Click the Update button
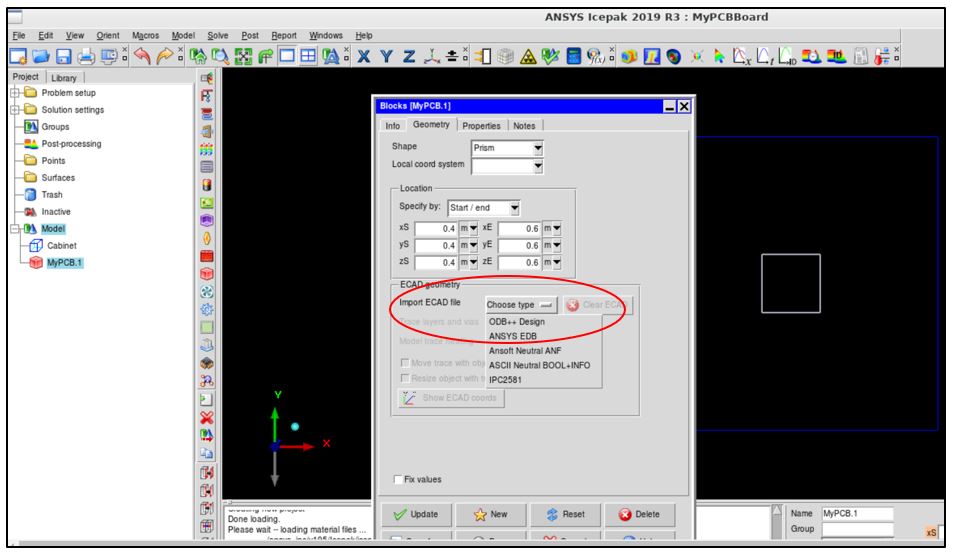Image resolution: width=955 pixels, height=556 pixels. click(x=417, y=515)
